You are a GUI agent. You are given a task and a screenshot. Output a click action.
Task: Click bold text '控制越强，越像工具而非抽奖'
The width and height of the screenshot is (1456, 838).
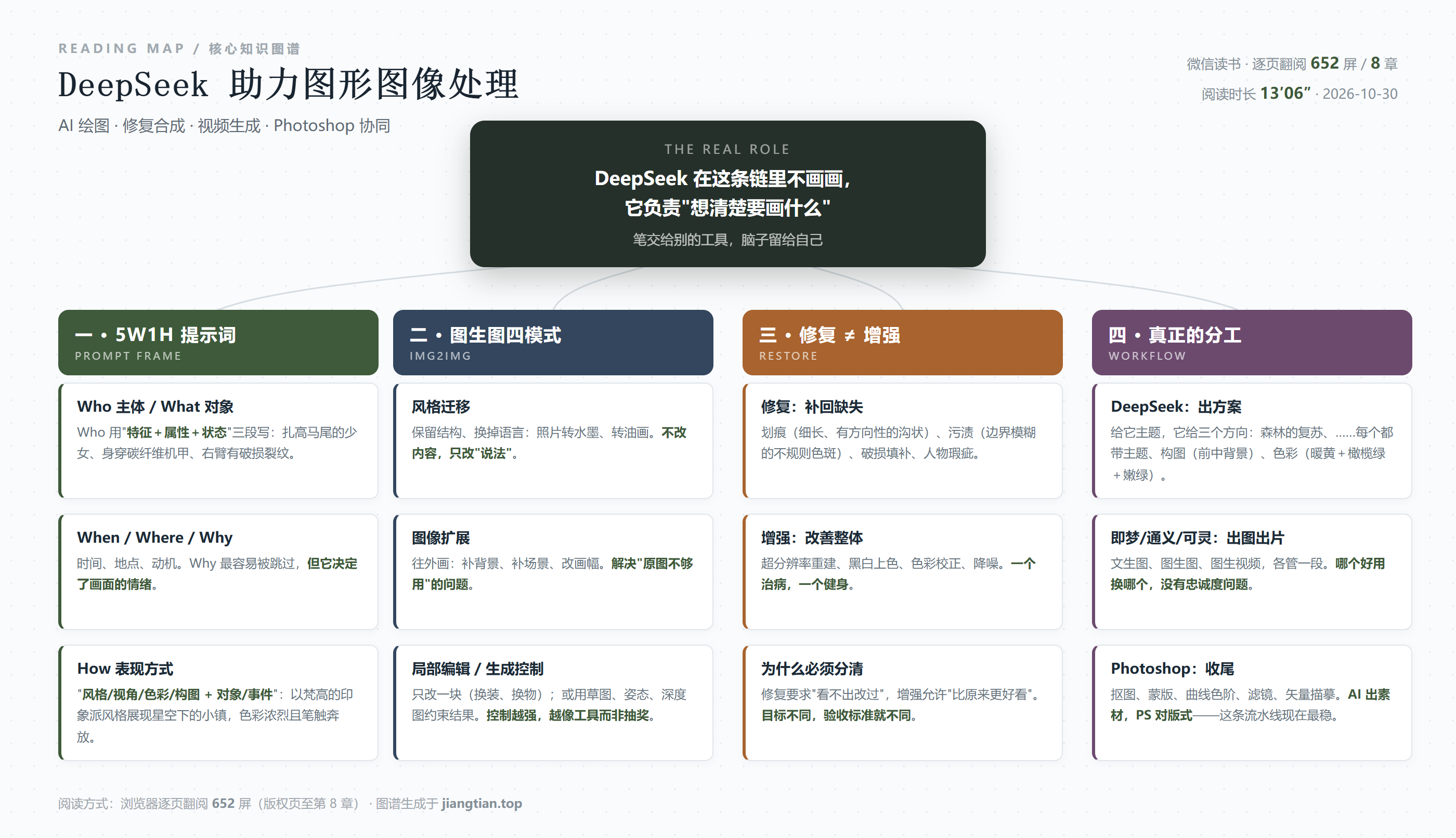pos(567,715)
